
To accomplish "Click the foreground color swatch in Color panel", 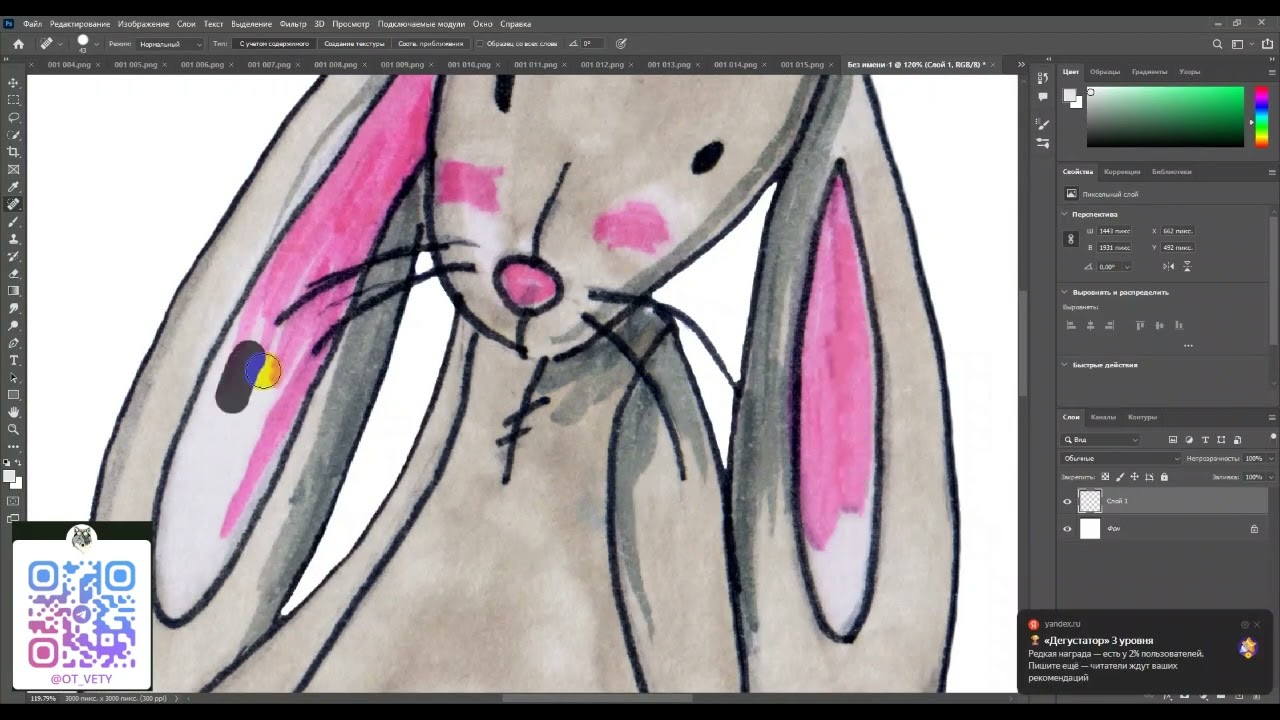I will (x=1069, y=95).
